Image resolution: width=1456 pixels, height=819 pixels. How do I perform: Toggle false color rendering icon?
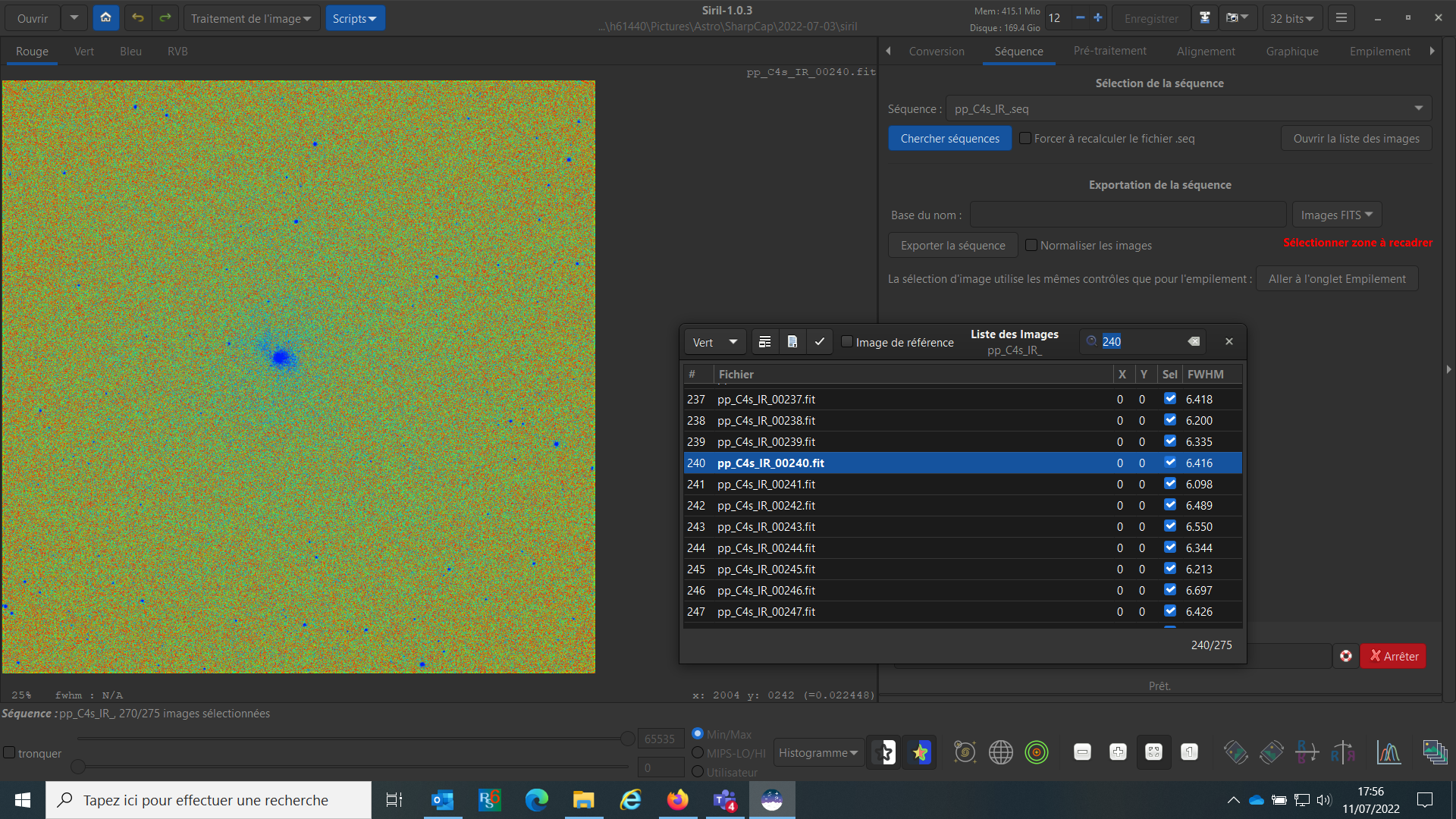[920, 752]
